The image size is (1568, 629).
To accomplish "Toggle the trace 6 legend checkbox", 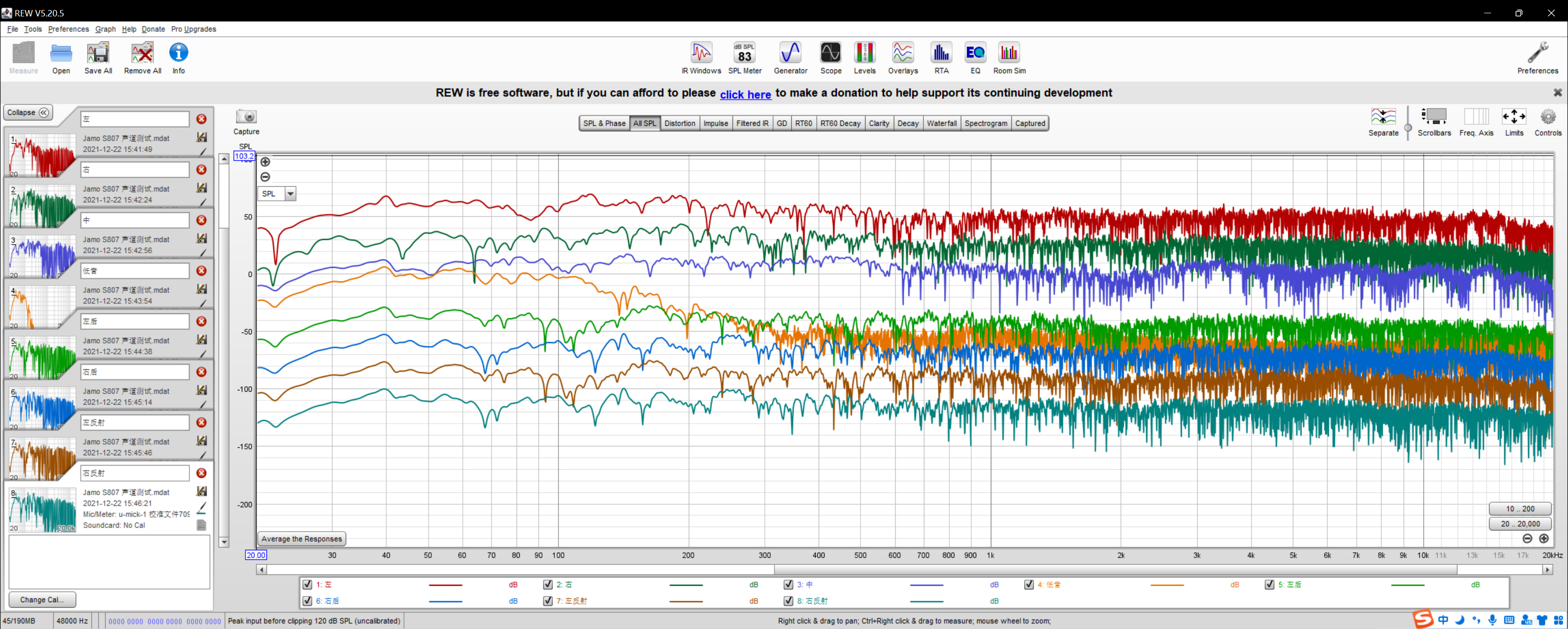I will click(307, 601).
